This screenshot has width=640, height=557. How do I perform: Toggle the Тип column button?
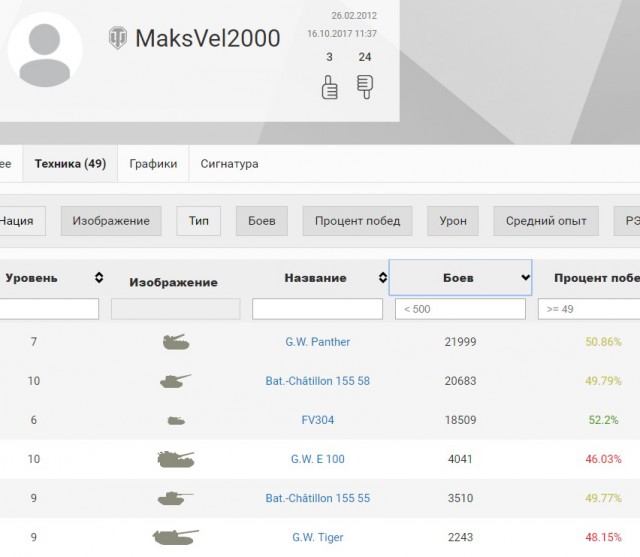[198, 221]
